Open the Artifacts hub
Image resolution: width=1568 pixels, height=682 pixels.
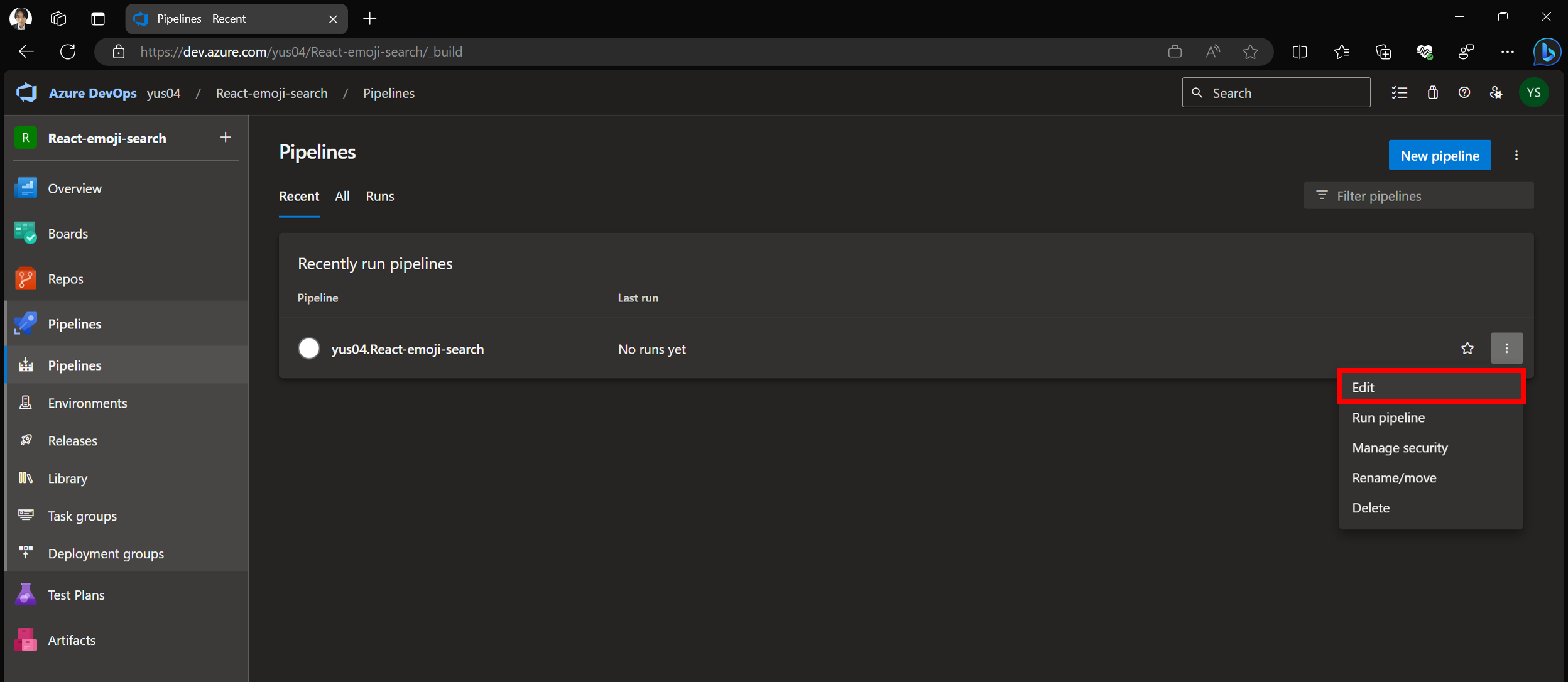pos(72,640)
